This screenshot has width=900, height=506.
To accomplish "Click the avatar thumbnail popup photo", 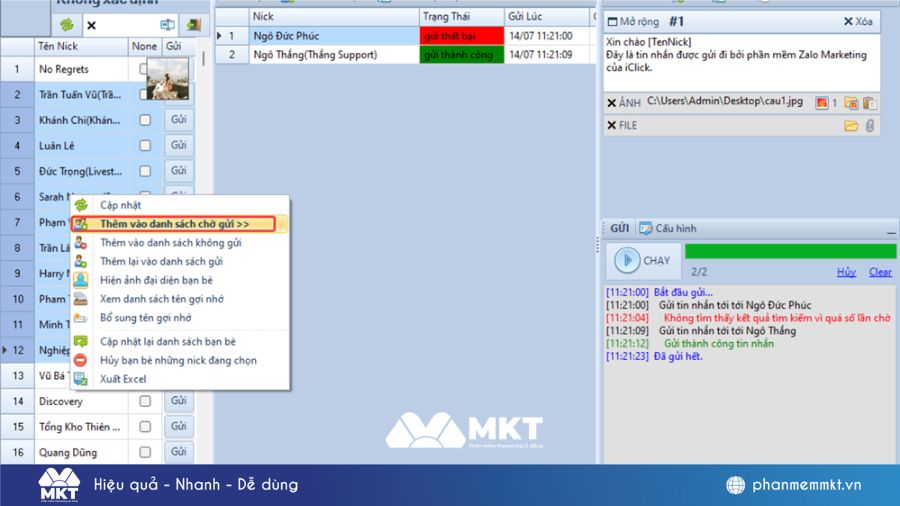I will tap(168, 79).
